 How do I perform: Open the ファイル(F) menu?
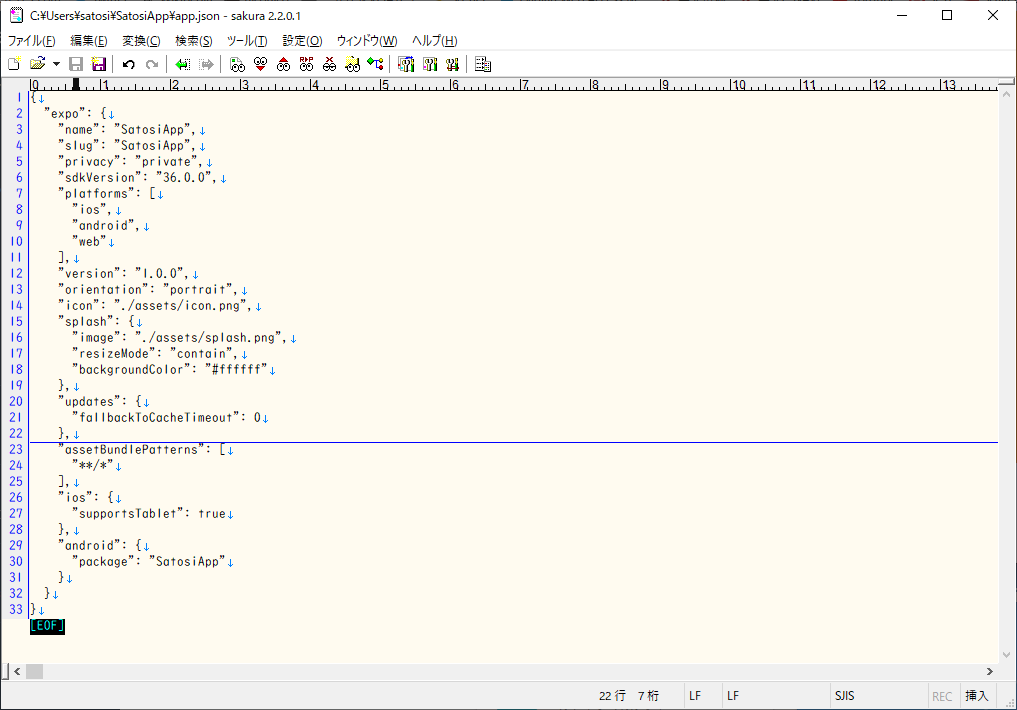tap(31, 41)
